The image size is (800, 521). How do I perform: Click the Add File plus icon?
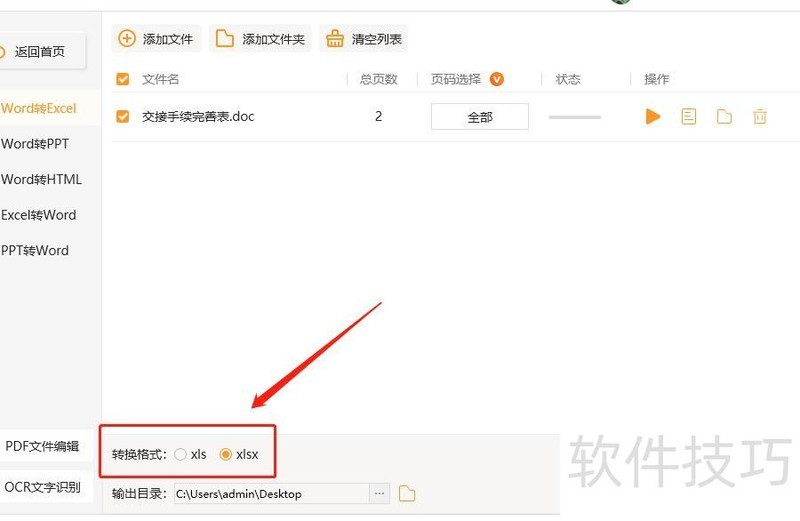(127, 38)
